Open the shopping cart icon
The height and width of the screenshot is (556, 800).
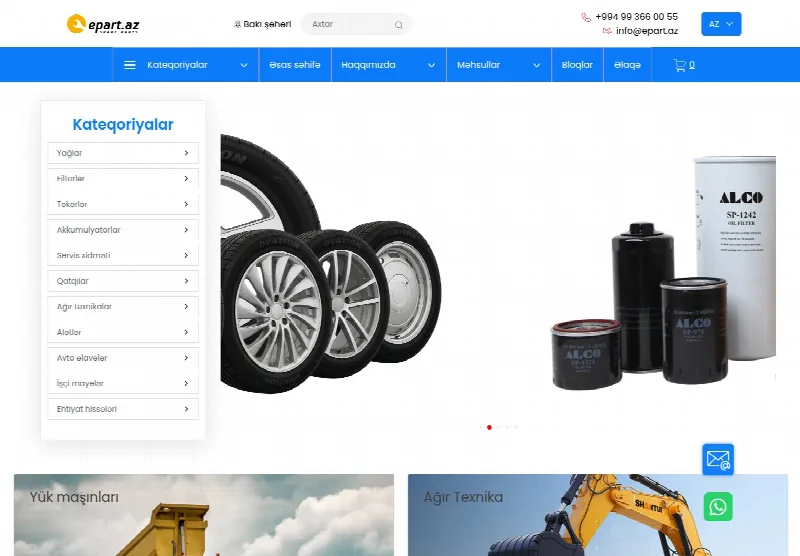point(679,65)
